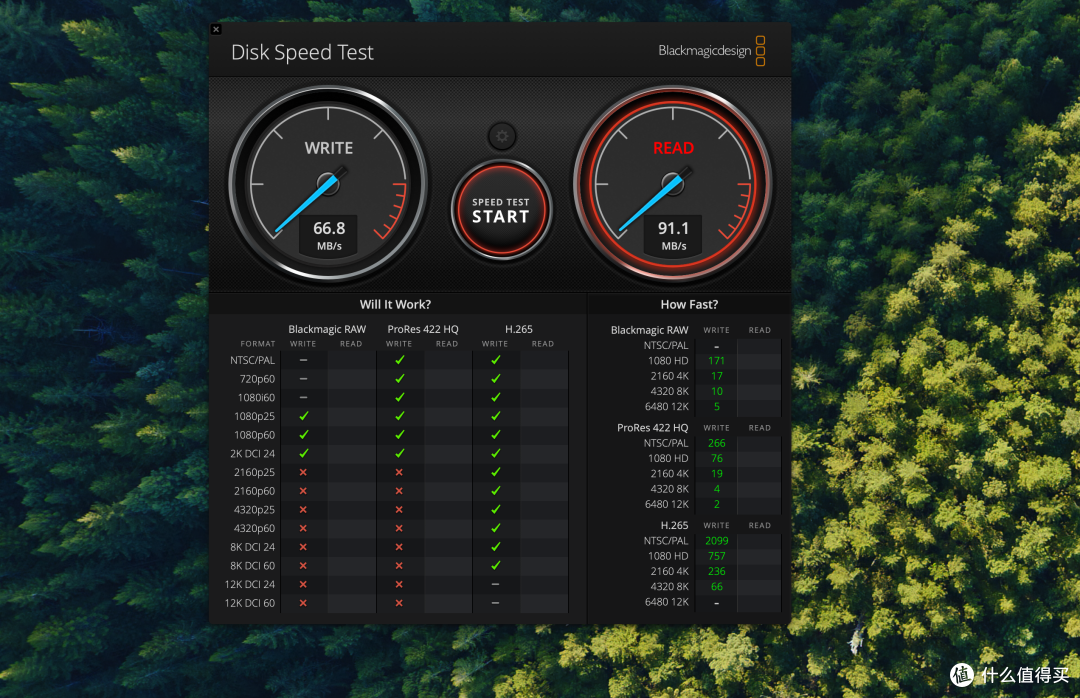
Task: Open settings with the gear icon
Action: coord(501,136)
